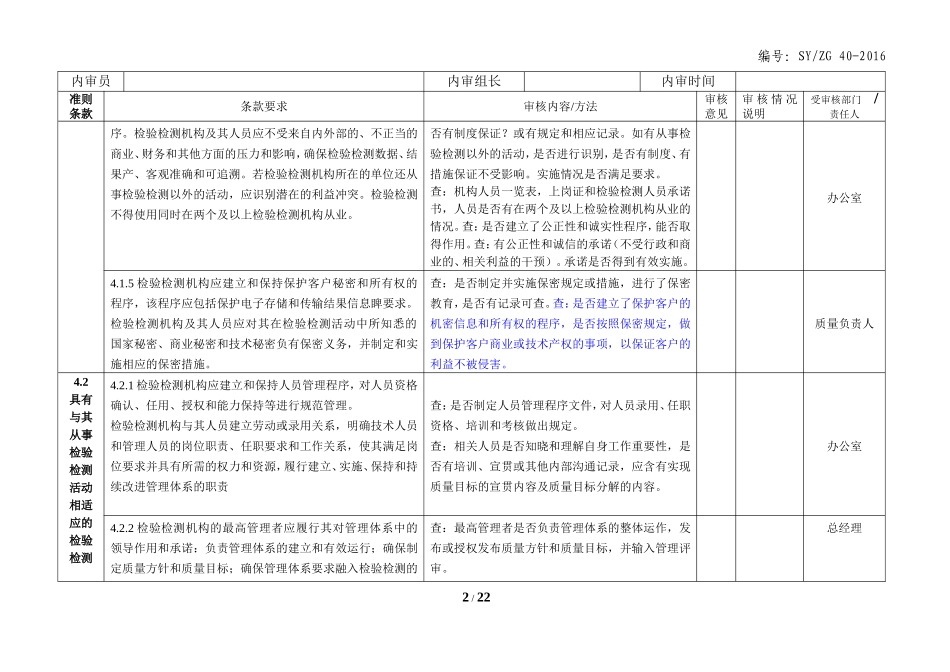Click the empty 审核意见 cell in 4.1.5 row
The image size is (950, 672).
716,322
